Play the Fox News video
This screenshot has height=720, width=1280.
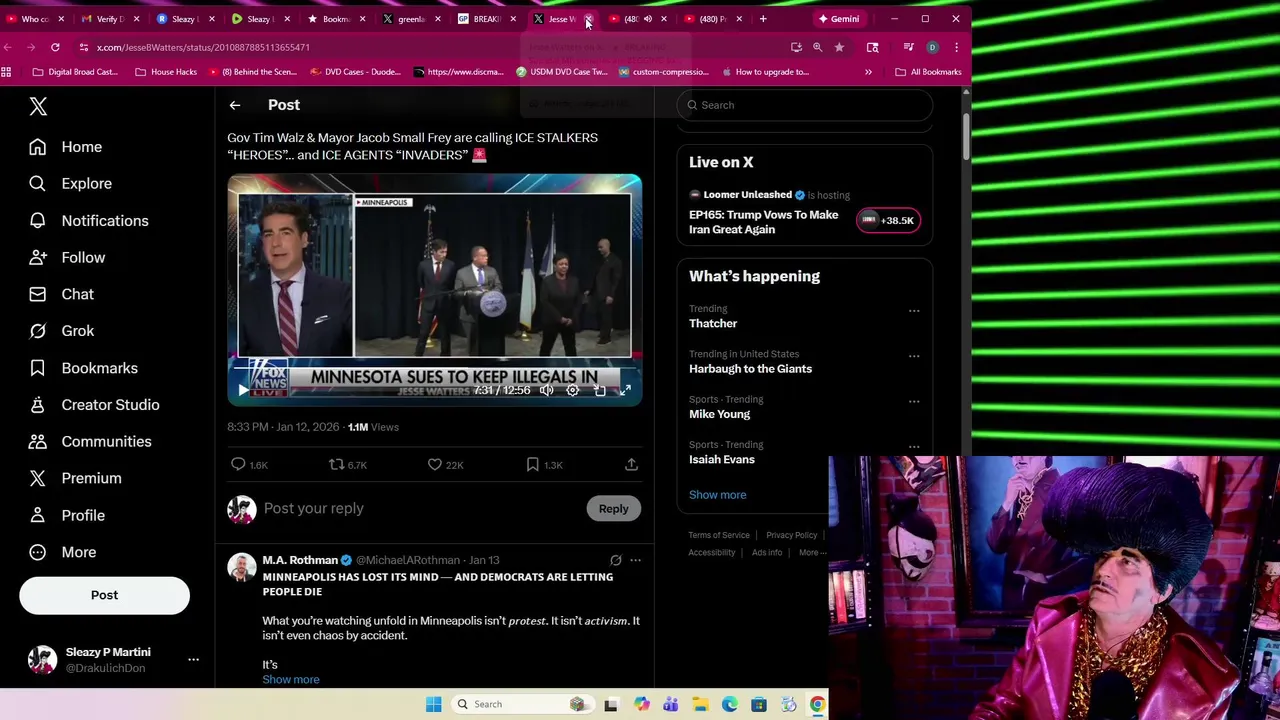[243, 390]
